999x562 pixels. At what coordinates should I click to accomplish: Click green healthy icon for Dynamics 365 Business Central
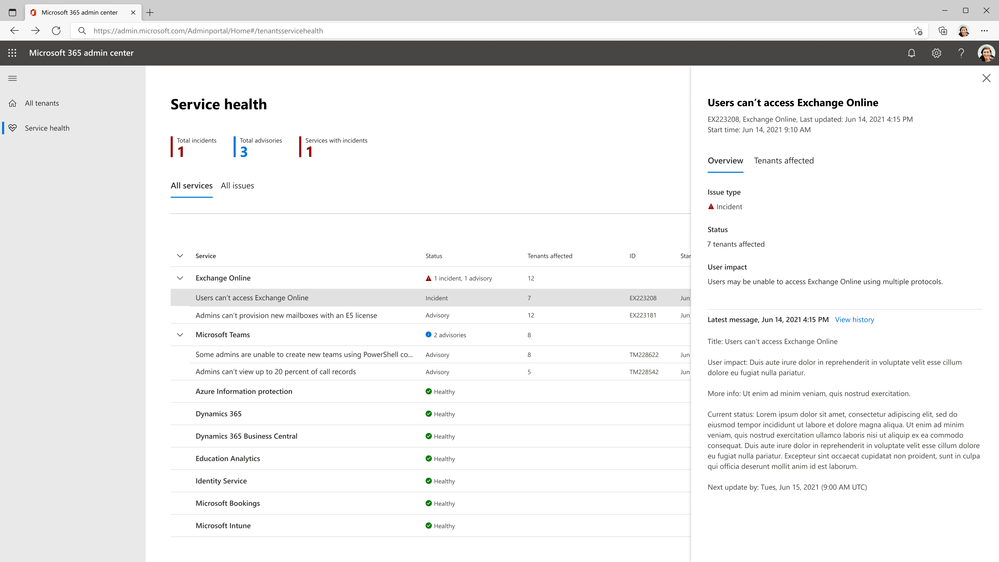[x=428, y=436]
